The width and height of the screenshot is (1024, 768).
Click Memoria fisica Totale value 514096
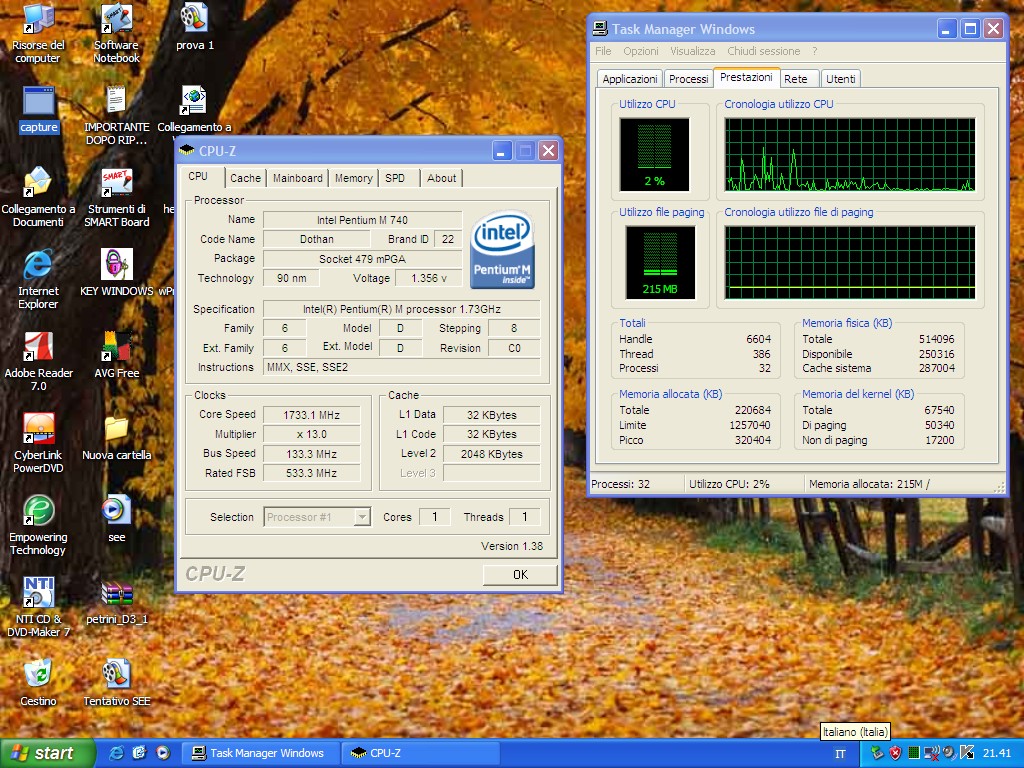click(936, 339)
